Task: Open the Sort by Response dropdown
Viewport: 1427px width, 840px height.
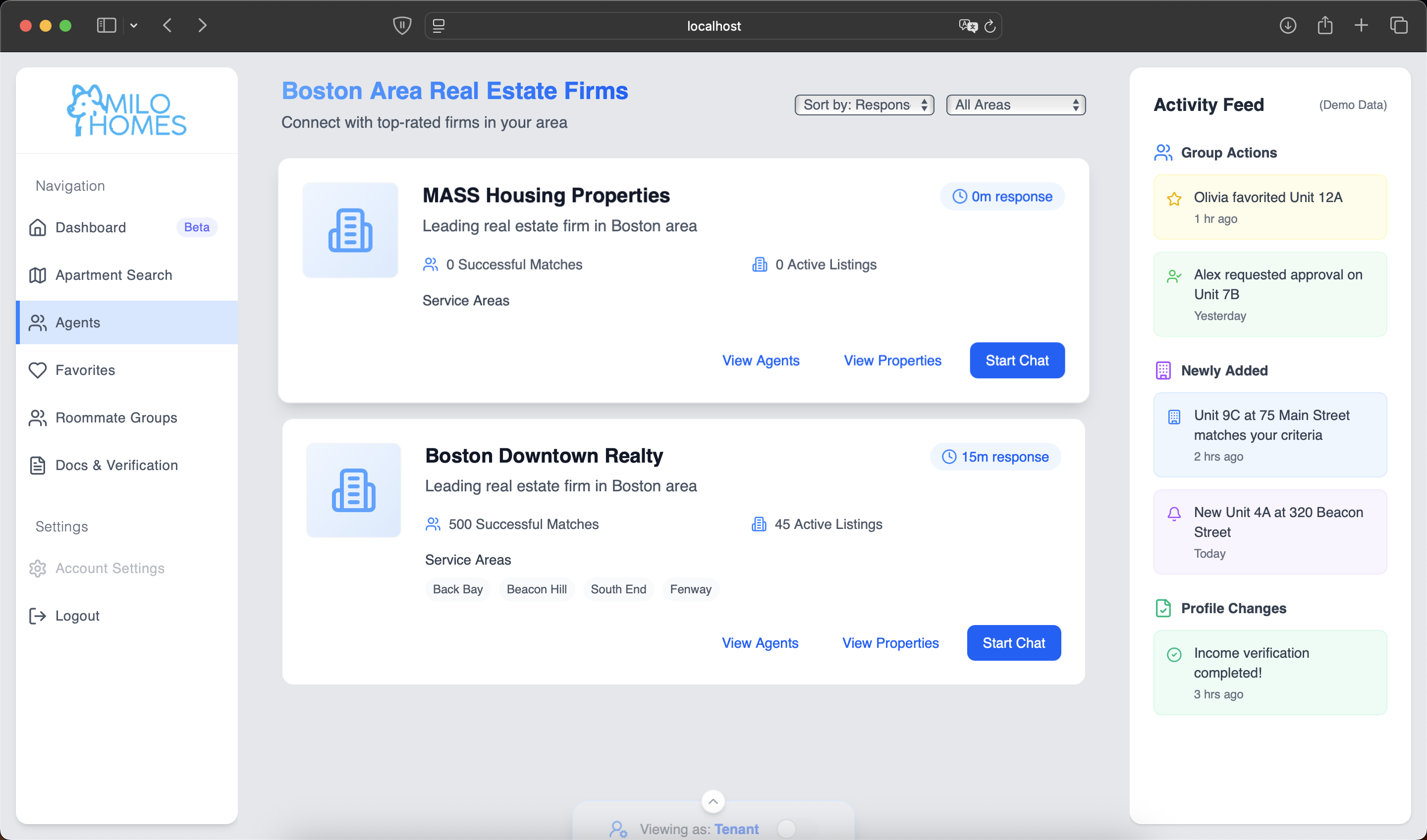Action: click(864, 105)
